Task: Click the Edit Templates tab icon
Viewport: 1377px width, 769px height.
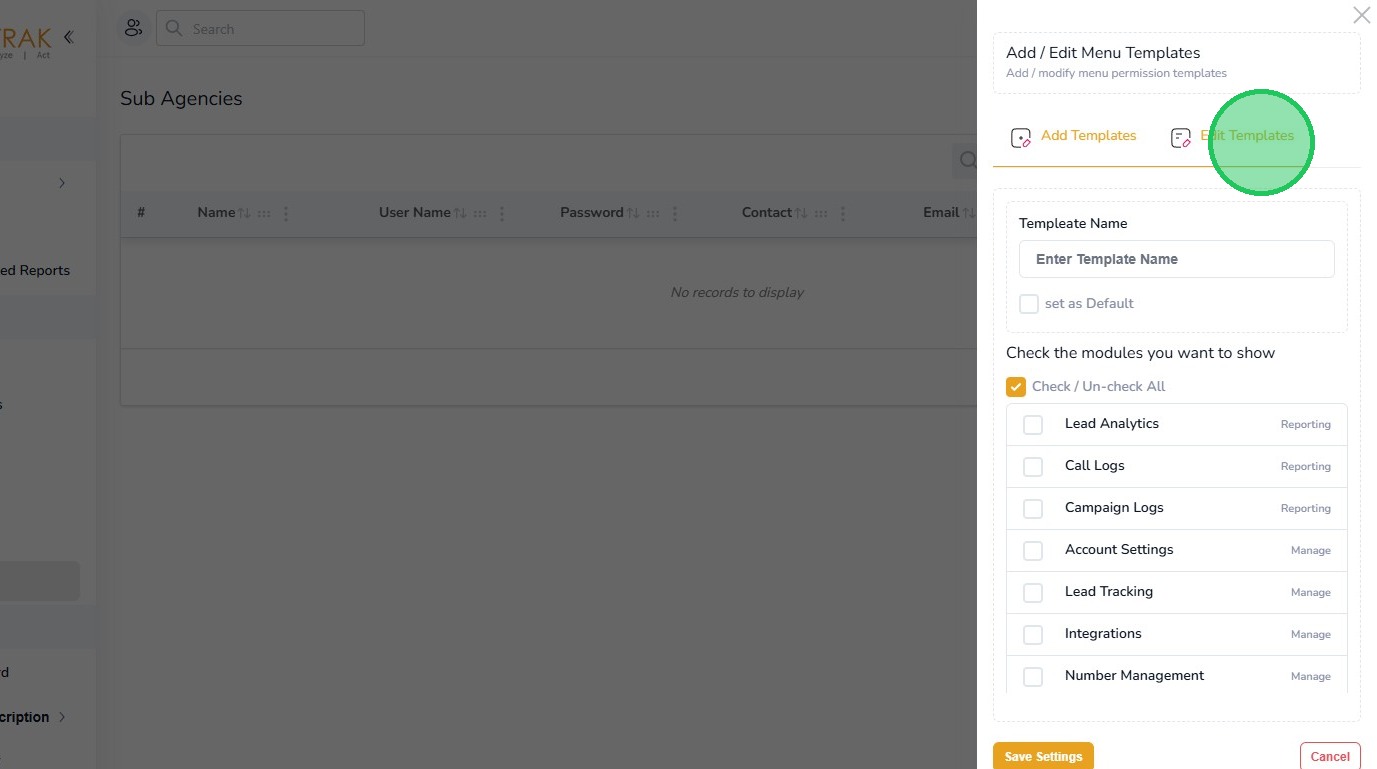Action: click(x=1180, y=138)
